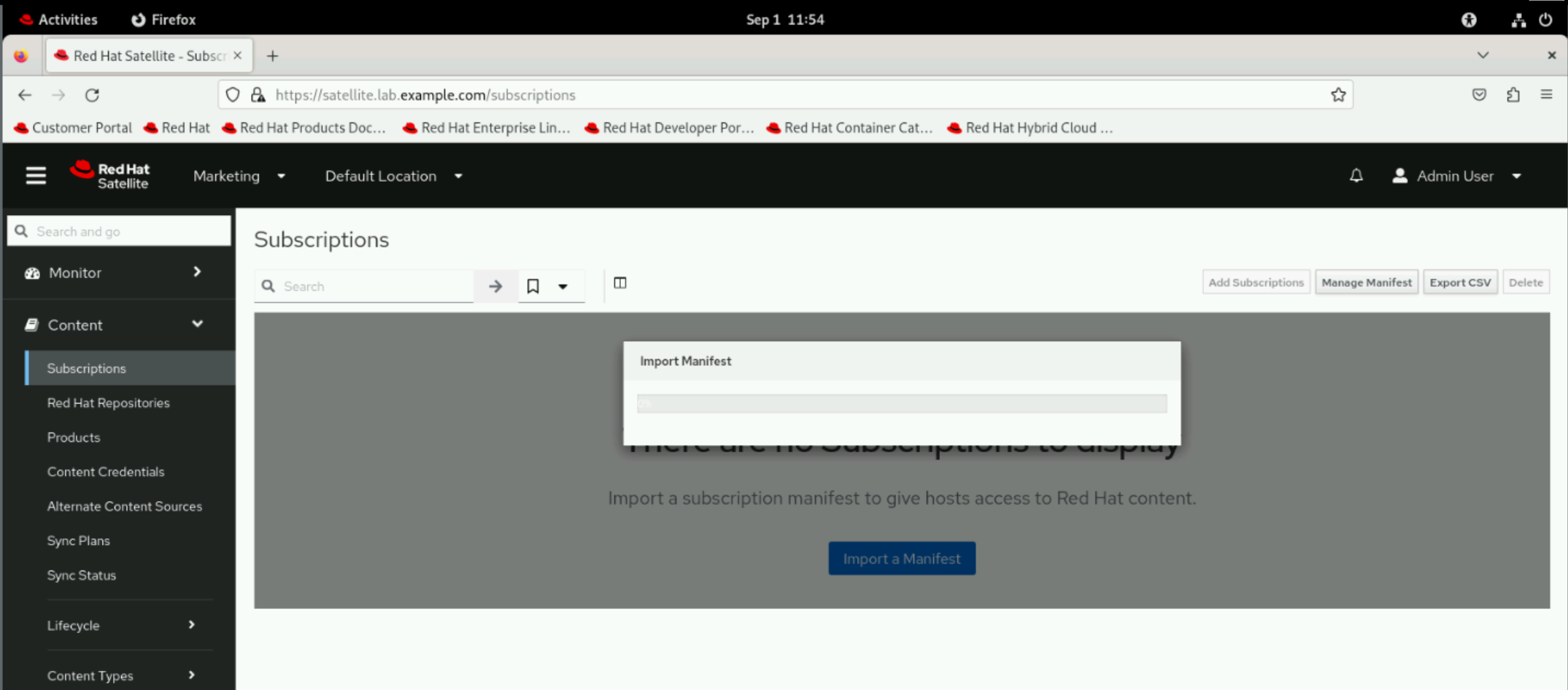Open the saved bookmarks dropdown arrow
This screenshot has height=690, width=1568.
(563, 287)
